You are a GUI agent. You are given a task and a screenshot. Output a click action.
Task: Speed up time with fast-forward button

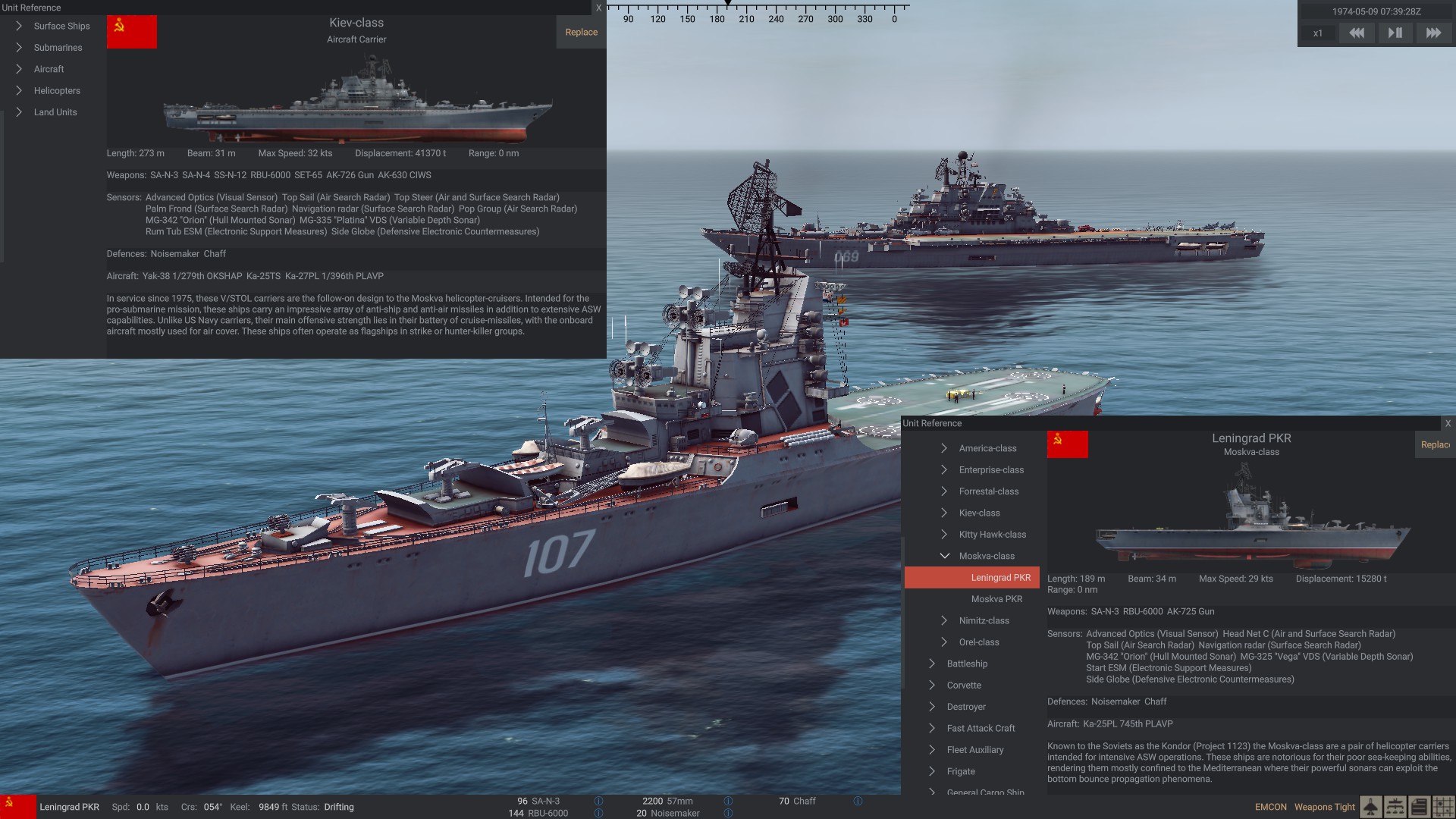pyautogui.click(x=1433, y=33)
